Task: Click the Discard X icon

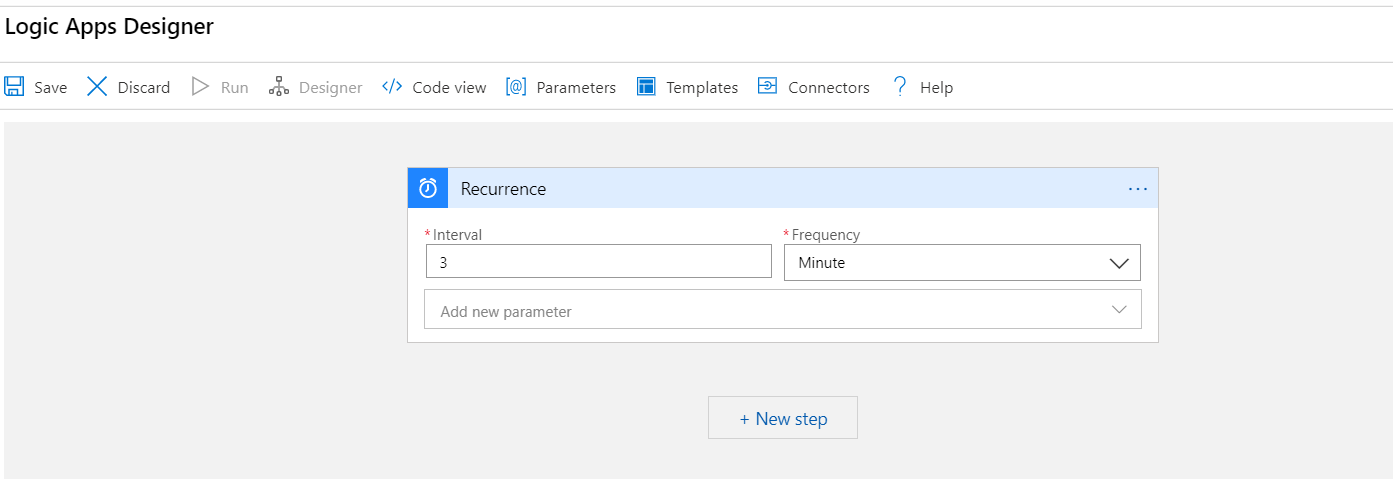Action: [97, 87]
